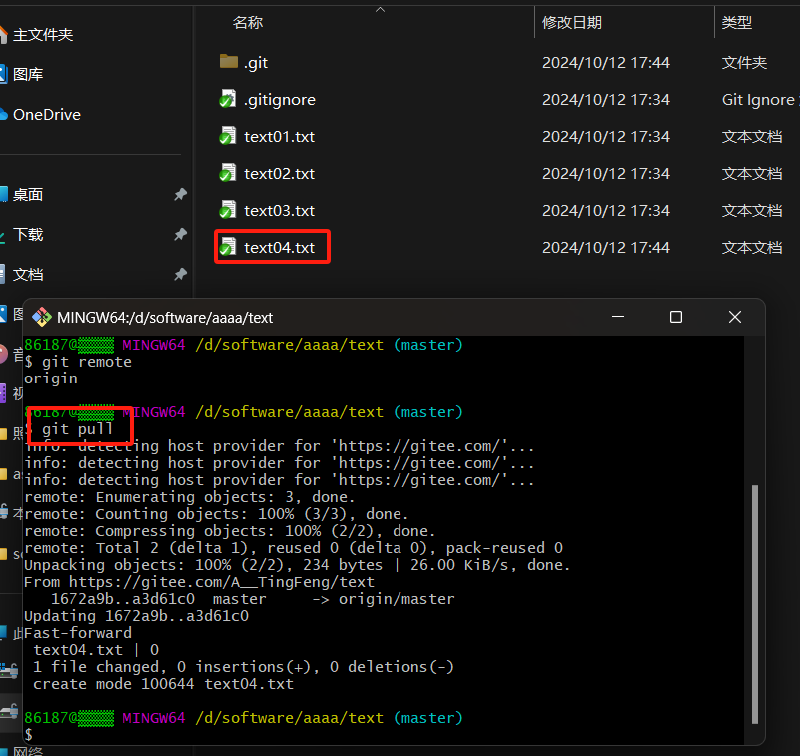This screenshot has width=800, height=756.
Task: Open OneDrive in the navigation pane
Action: 47,115
